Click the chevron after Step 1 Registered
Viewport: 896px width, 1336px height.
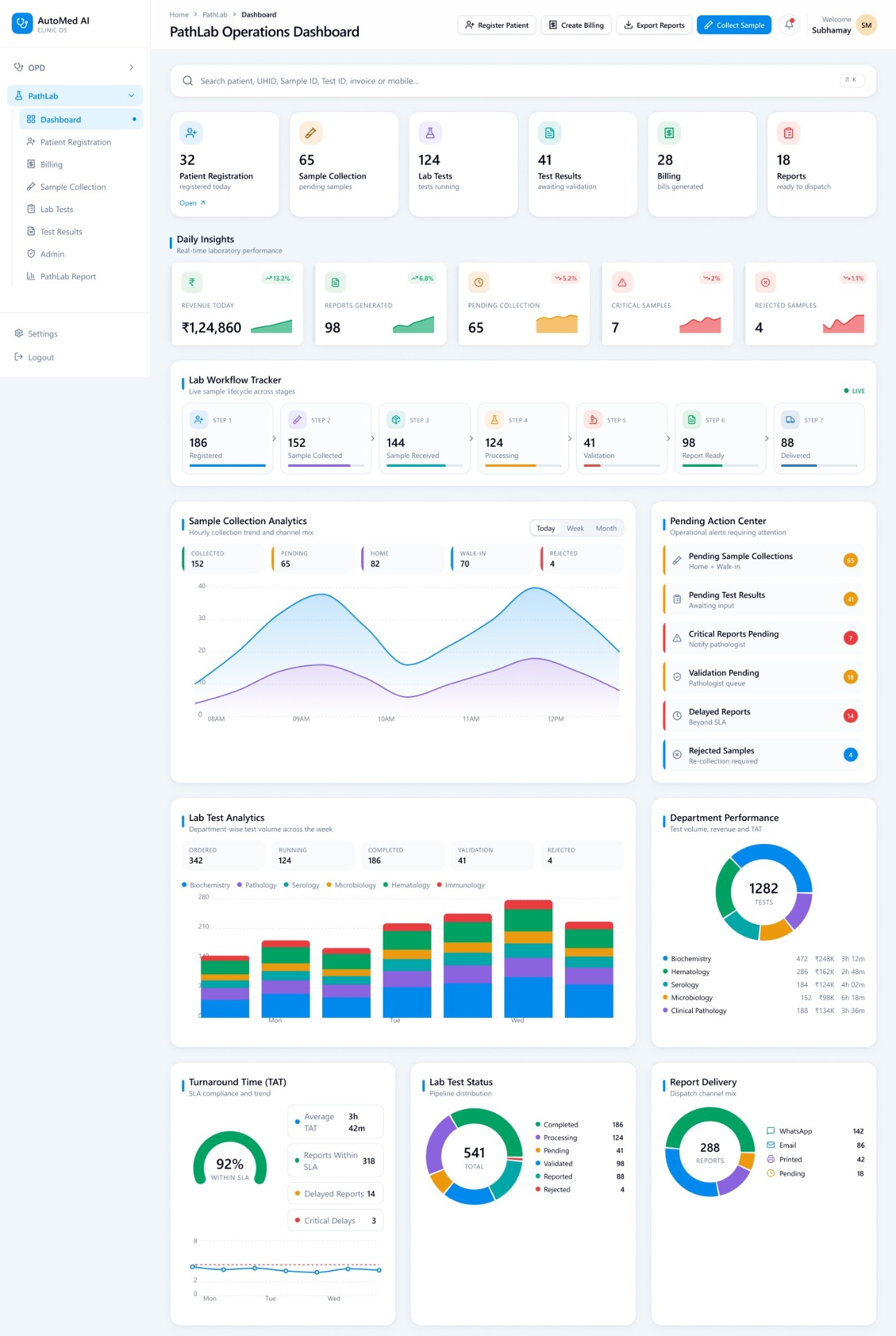tap(274, 438)
